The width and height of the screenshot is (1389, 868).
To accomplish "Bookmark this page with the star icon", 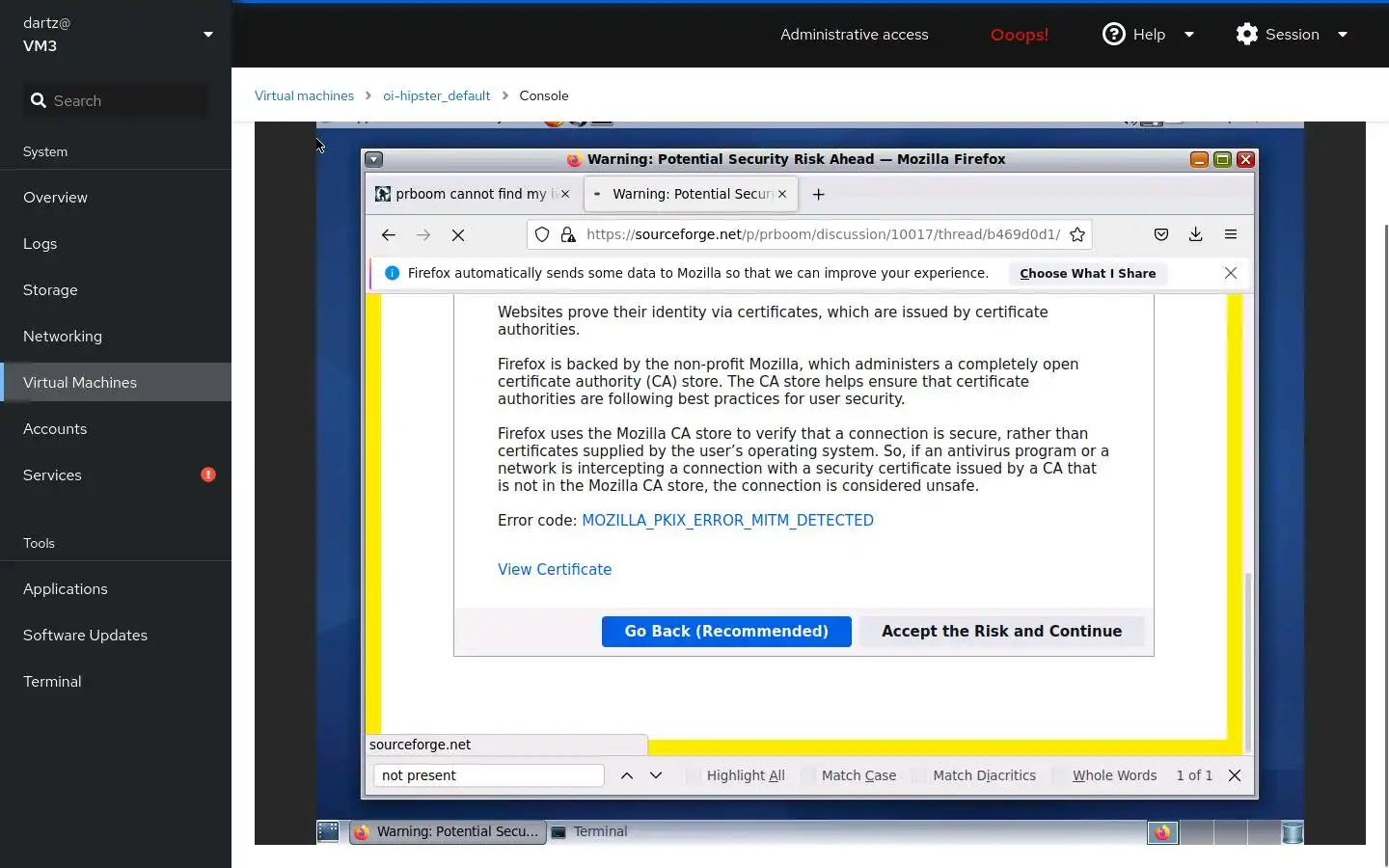I will (1077, 234).
